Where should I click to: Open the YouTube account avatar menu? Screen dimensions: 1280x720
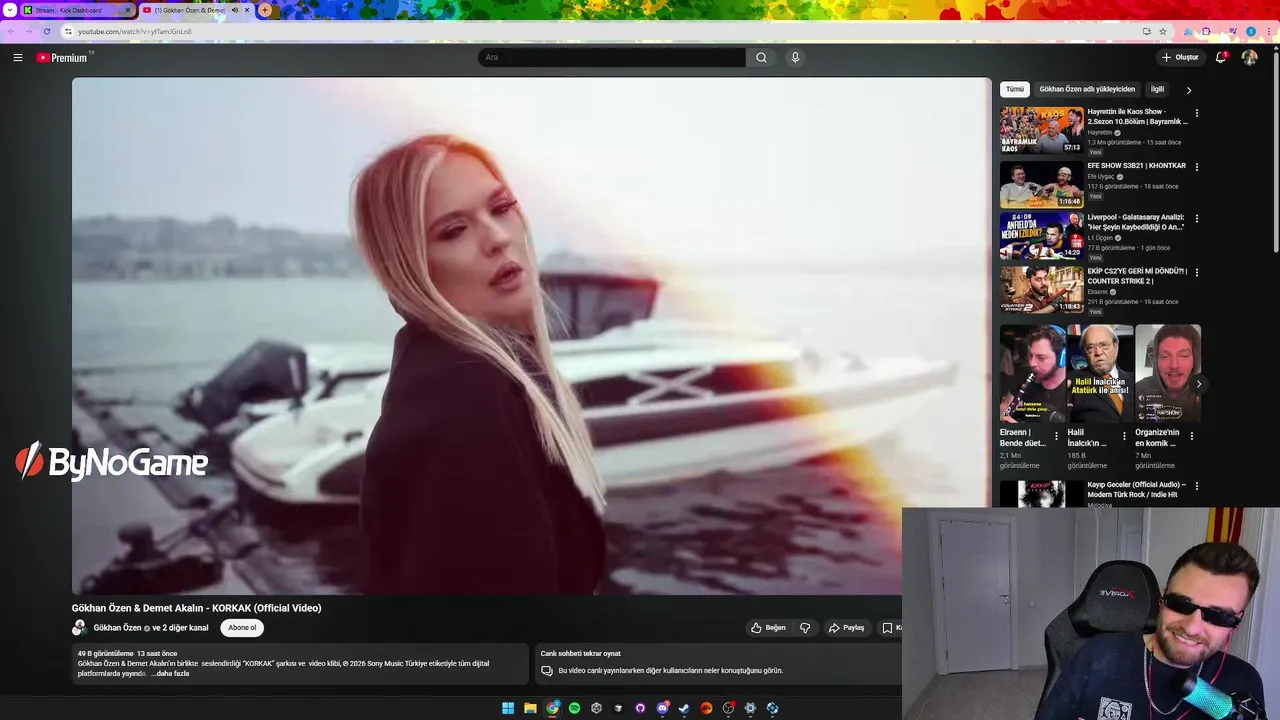pos(1249,58)
